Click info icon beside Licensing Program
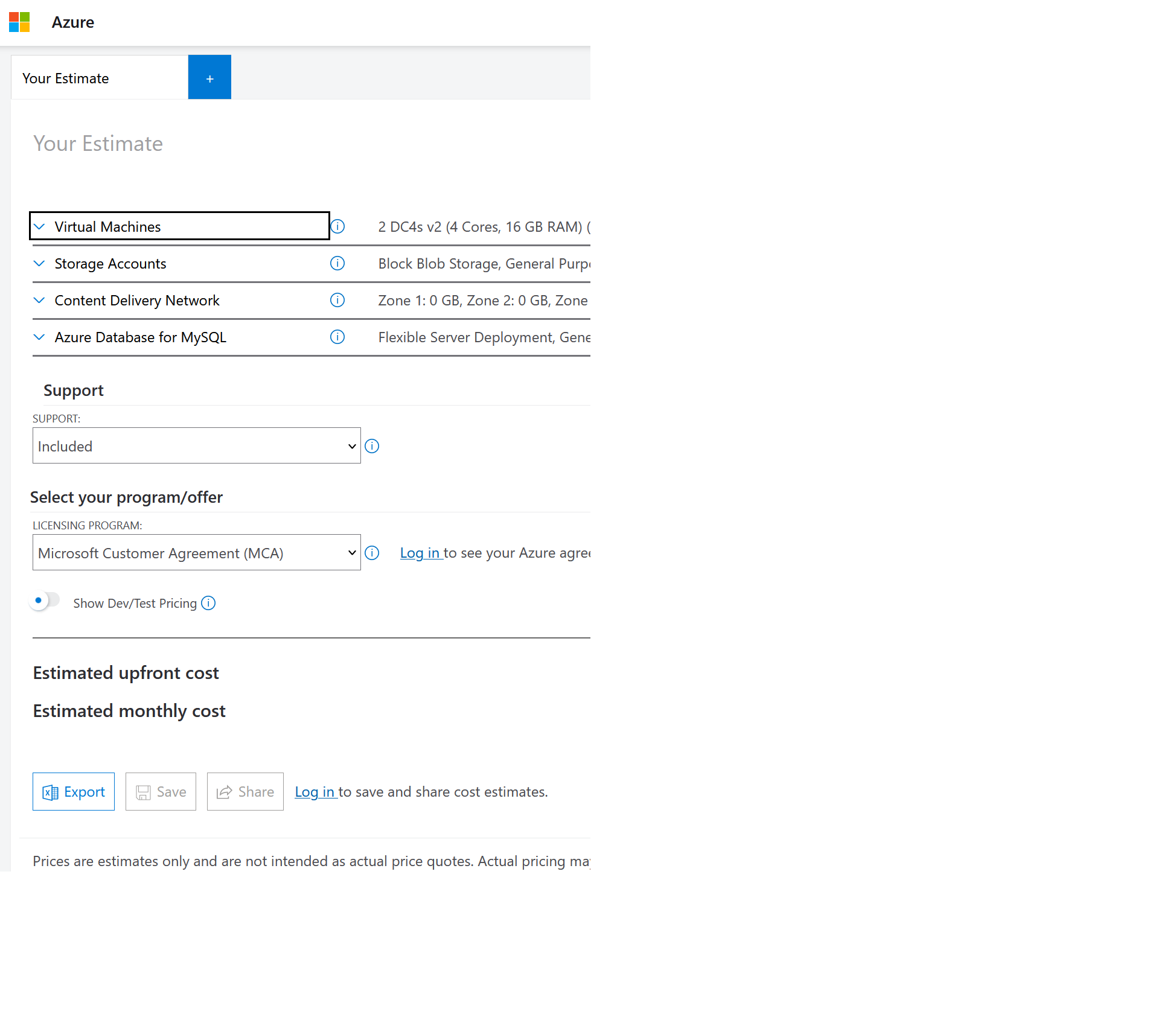The image size is (1176, 1020). tap(372, 553)
